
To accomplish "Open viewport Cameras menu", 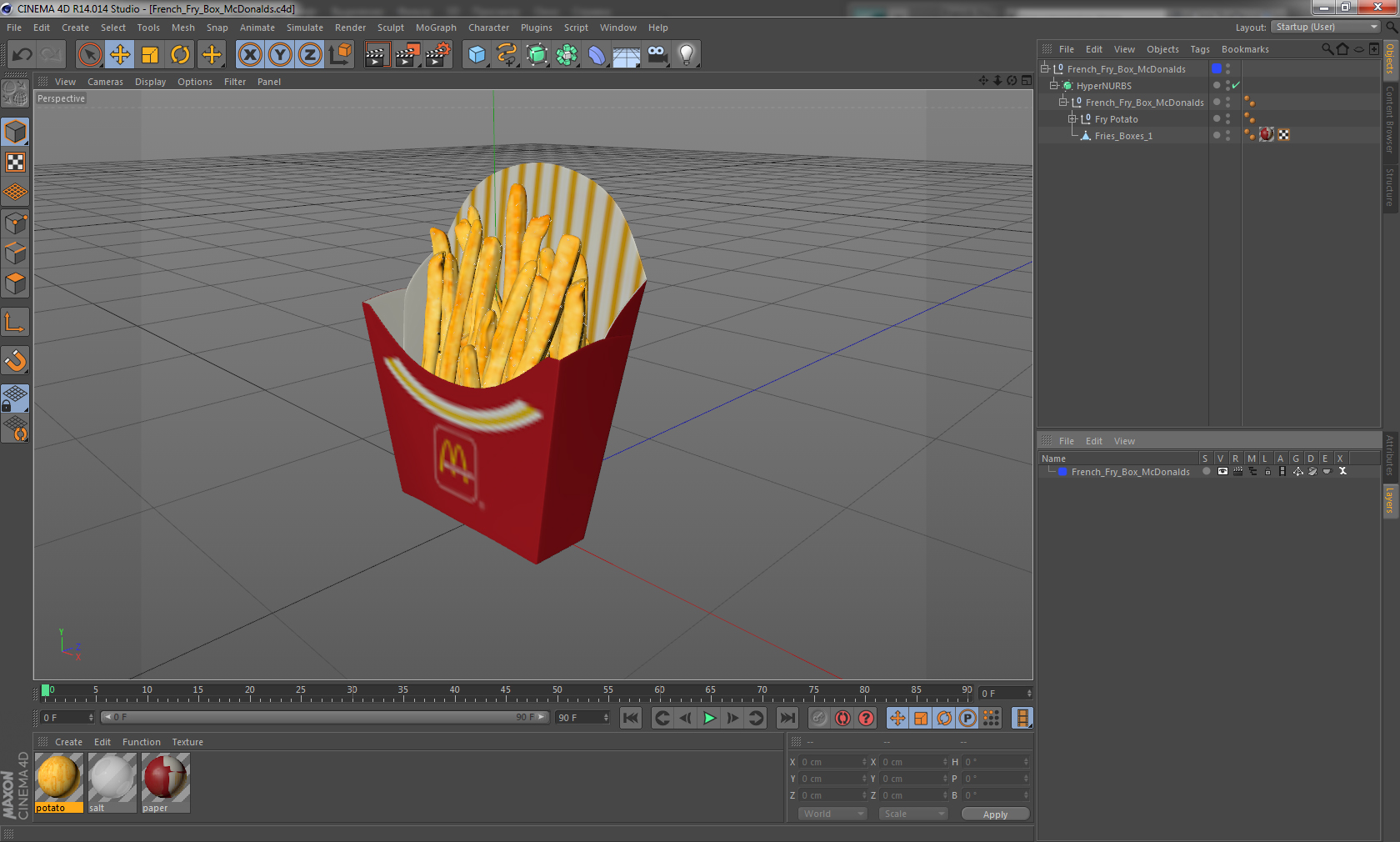I will tap(105, 82).
